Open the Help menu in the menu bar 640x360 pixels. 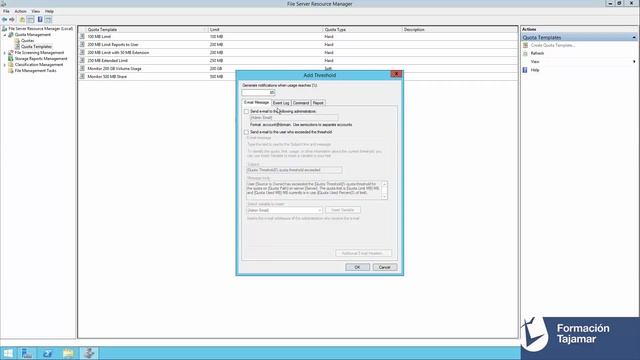coord(49,11)
